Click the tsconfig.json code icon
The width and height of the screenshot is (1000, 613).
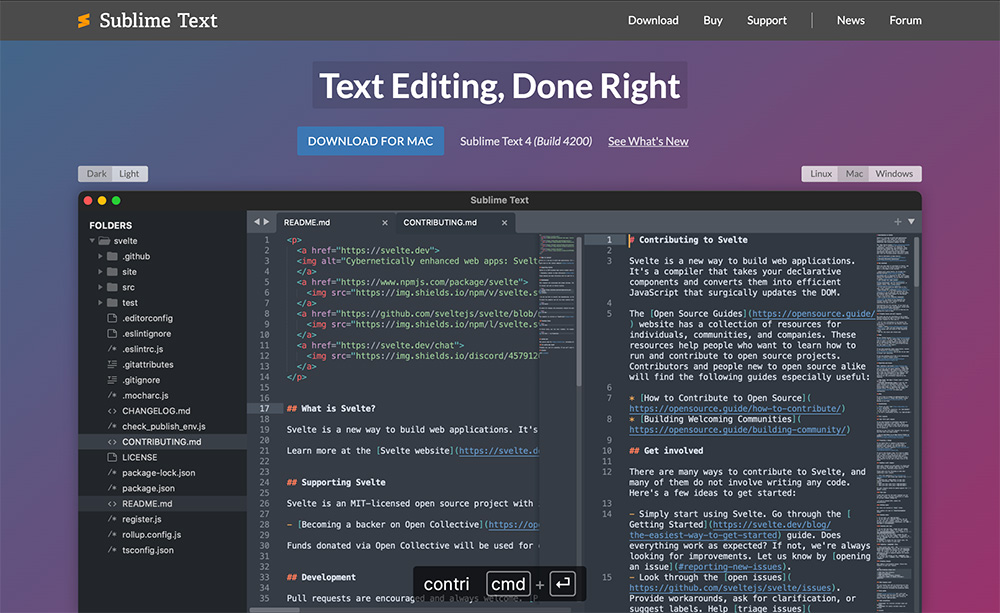(112, 550)
